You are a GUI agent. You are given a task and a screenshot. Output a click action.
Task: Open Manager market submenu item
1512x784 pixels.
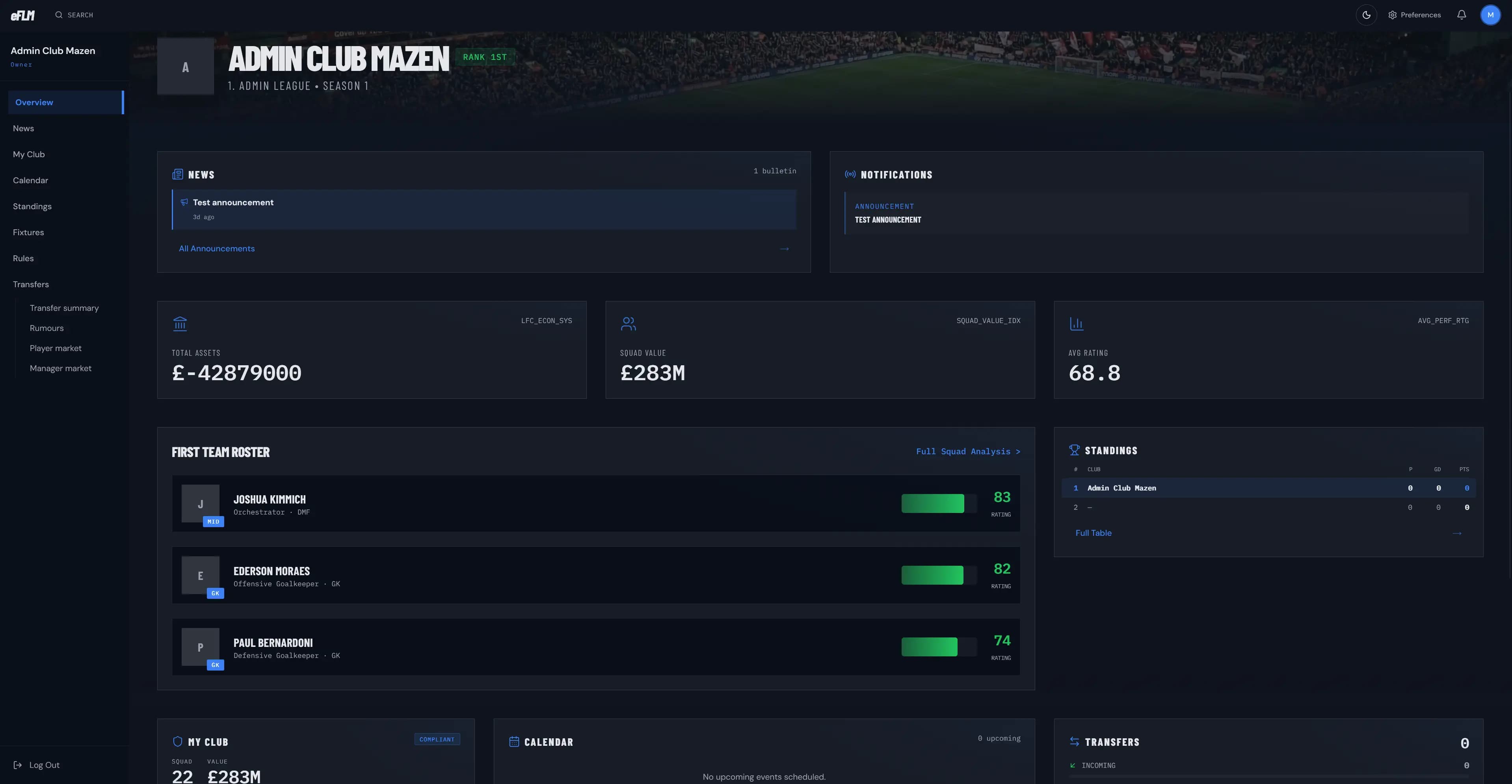click(60, 368)
